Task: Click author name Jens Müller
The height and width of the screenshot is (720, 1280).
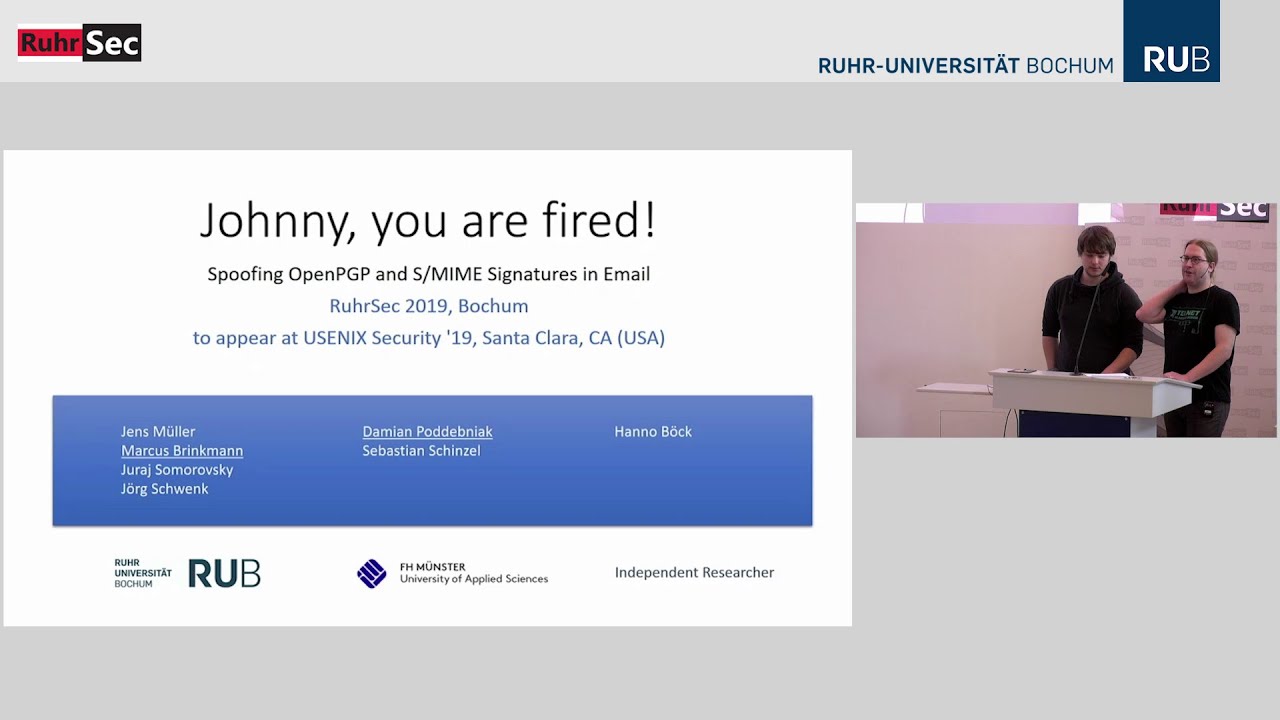Action: point(158,432)
